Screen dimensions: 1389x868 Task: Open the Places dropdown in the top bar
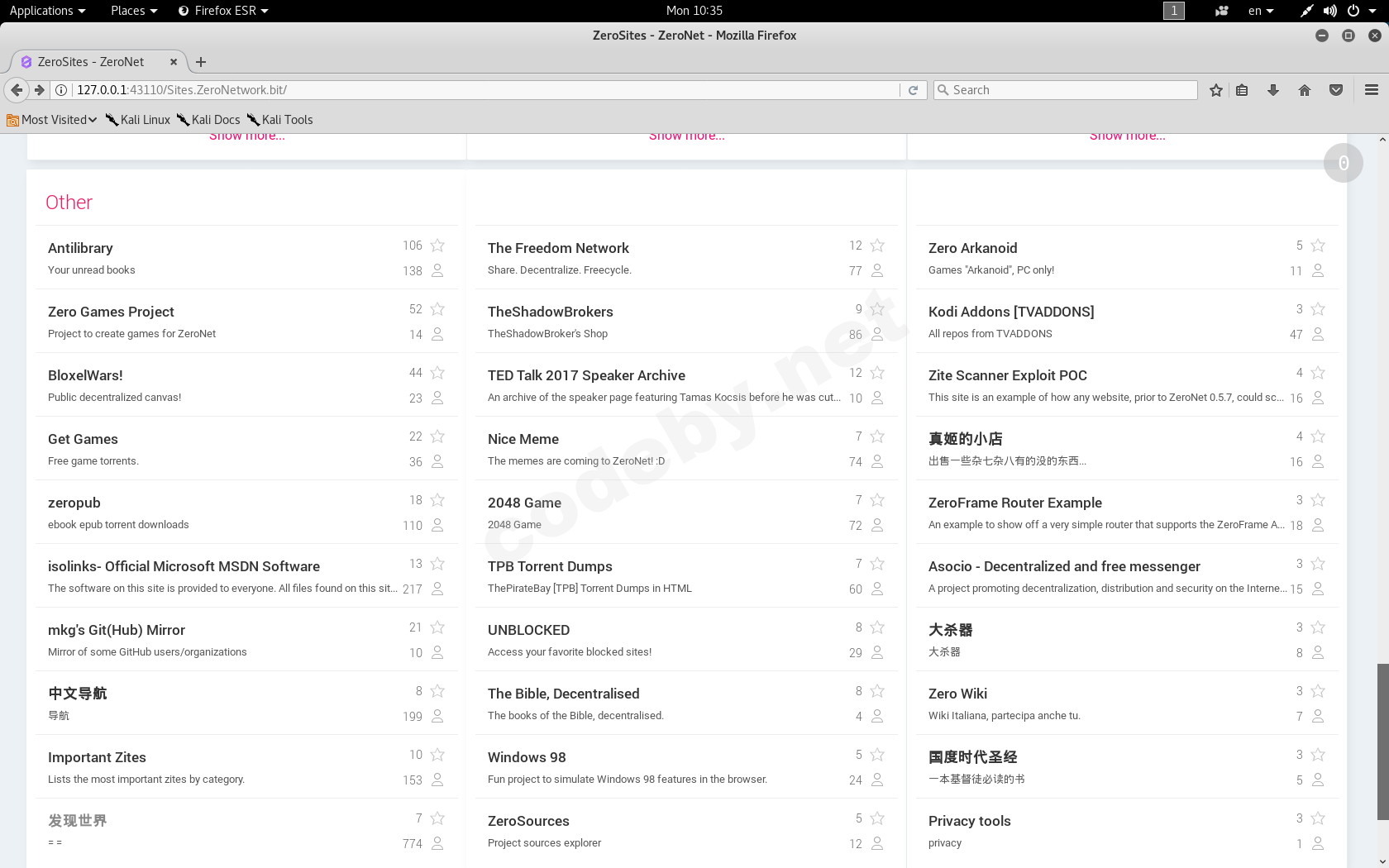click(x=133, y=11)
